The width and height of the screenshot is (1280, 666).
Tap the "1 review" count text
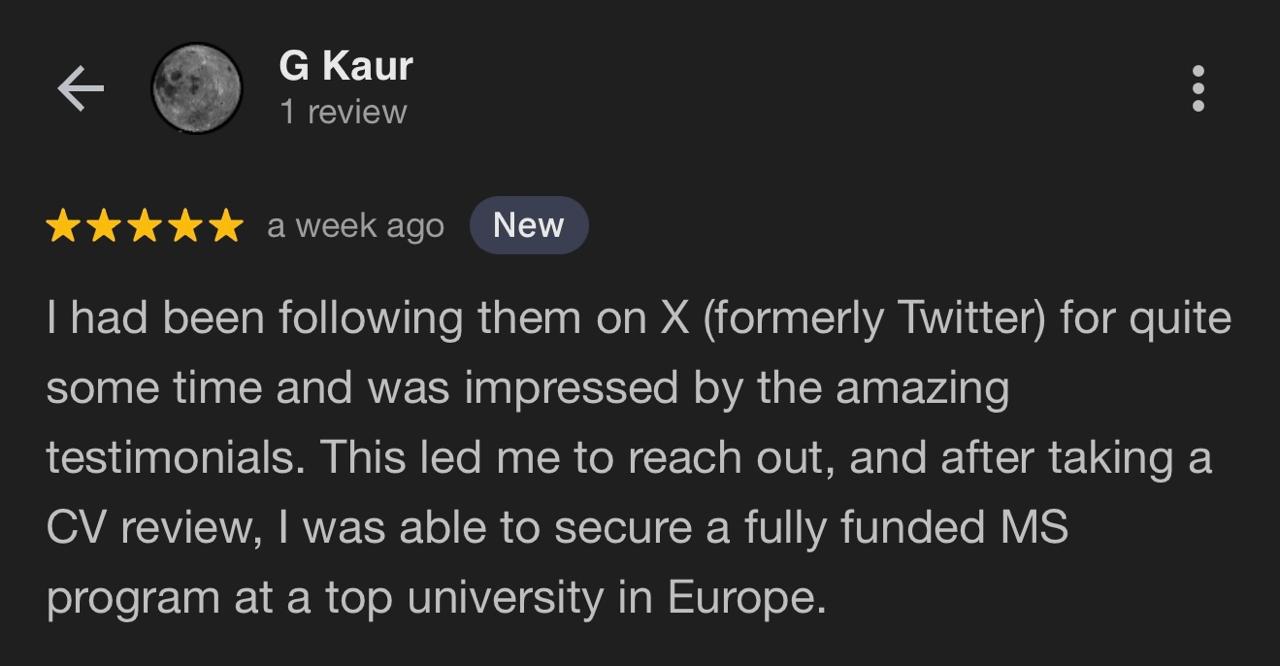[x=343, y=112]
